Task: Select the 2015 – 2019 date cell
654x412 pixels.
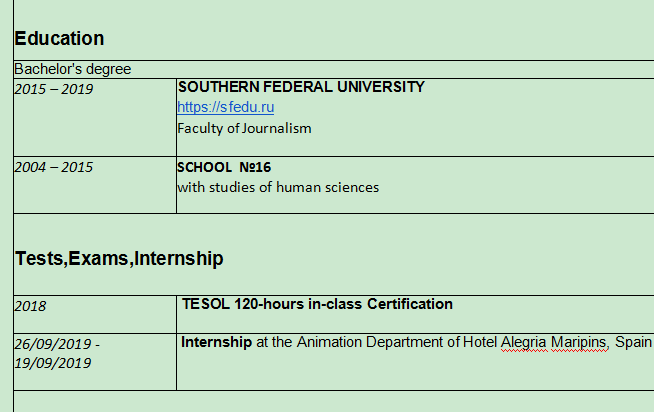Action: (x=53, y=89)
